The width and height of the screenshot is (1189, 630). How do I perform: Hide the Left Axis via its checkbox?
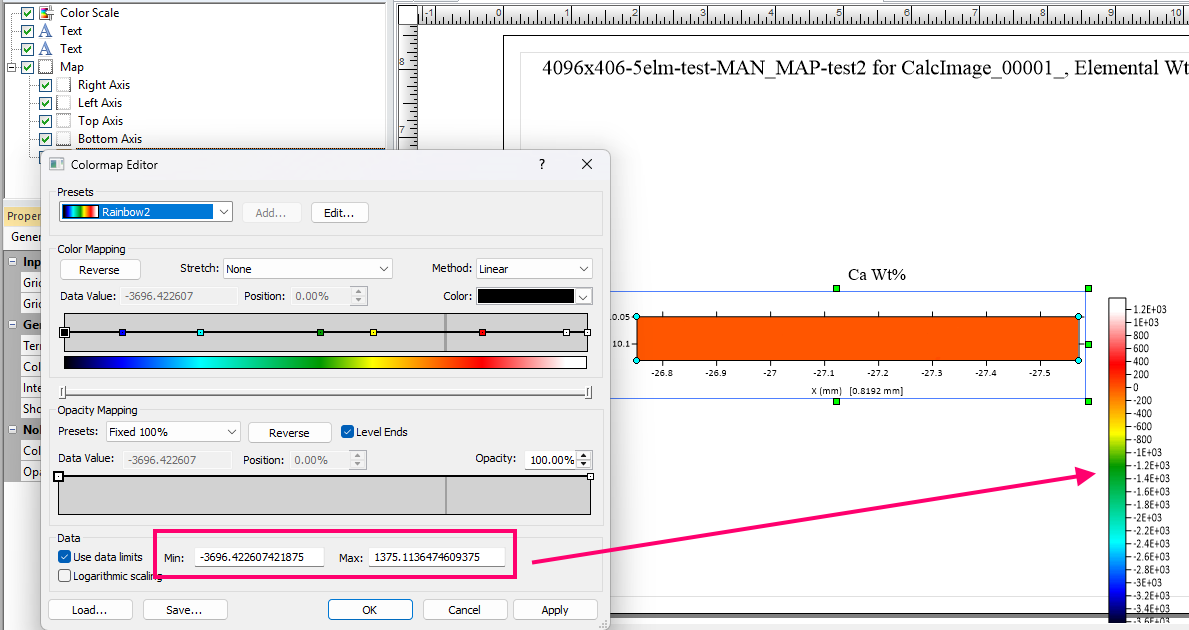click(x=45, y=103)
